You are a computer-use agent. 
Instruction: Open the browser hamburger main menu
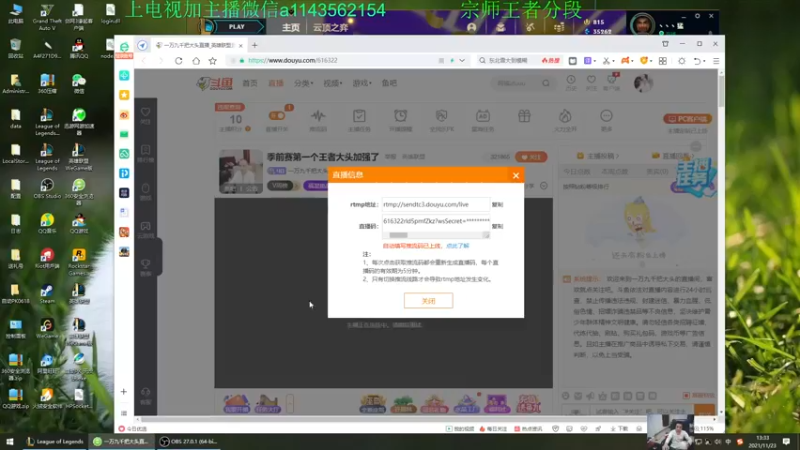pos(716,61)
